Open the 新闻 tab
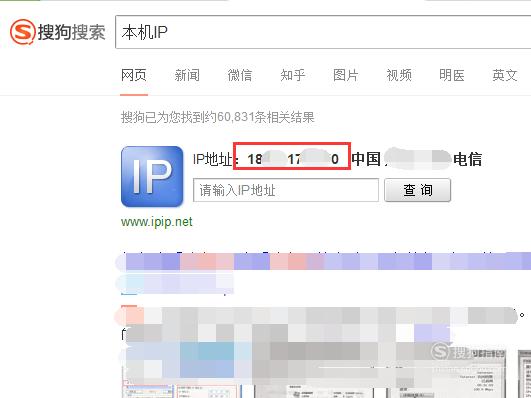This screenshot has width=531, height=398. pyautogui.click(x=187, y=75)
